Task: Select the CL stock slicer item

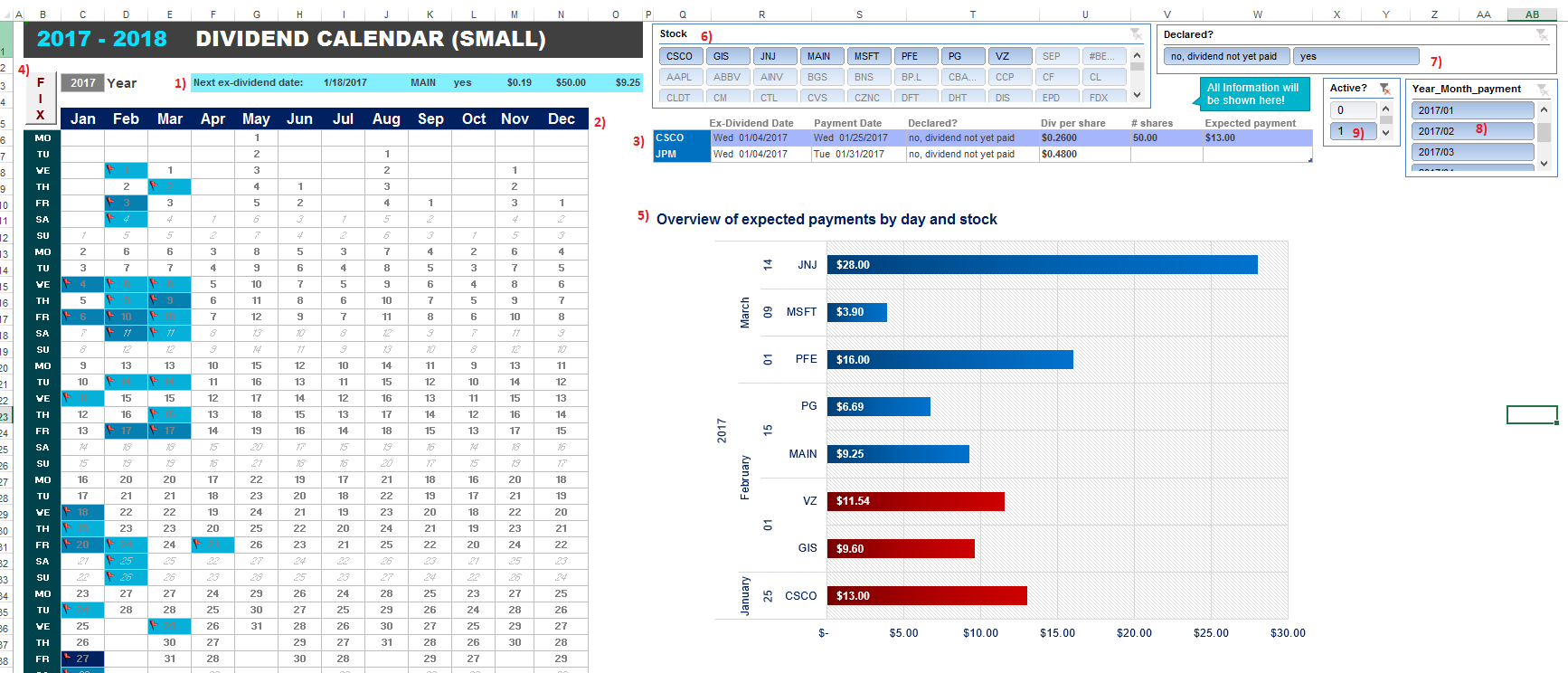Action: pos(1104,77)
